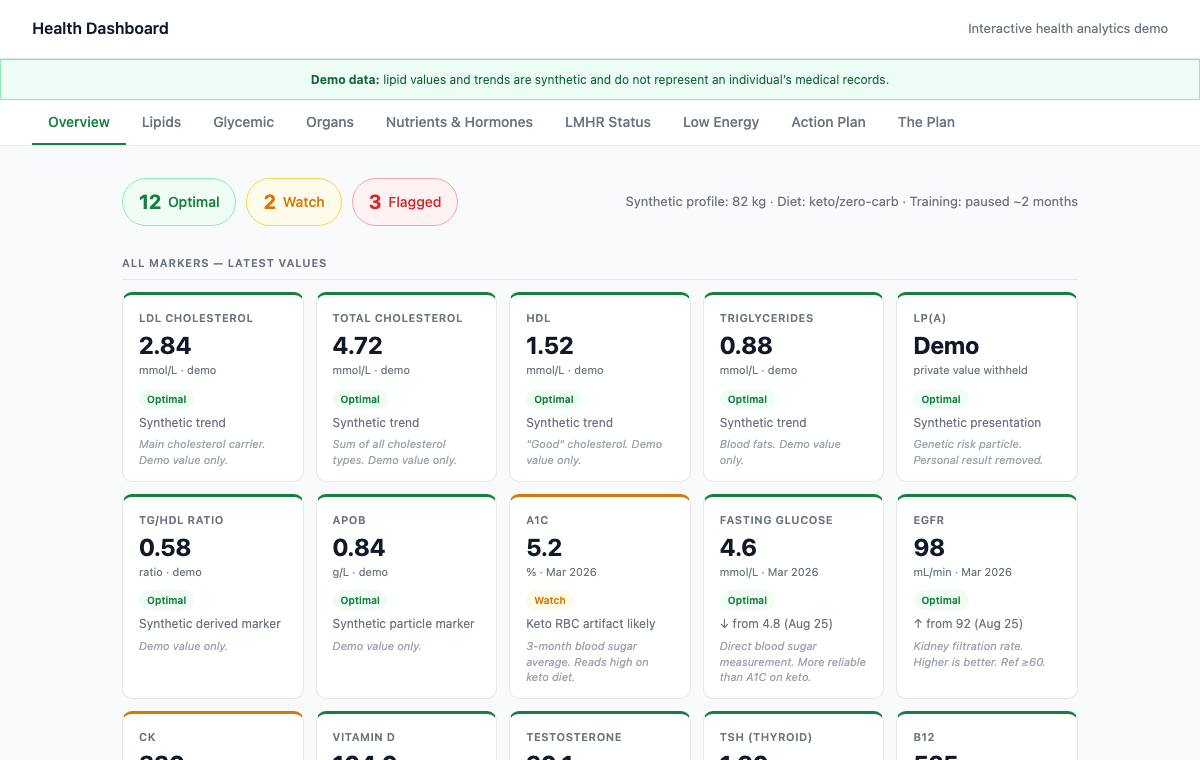This screenshot has width=1200, height=760.
Task: Click the Demo data notice banner
Action: [x=600, y=80]
